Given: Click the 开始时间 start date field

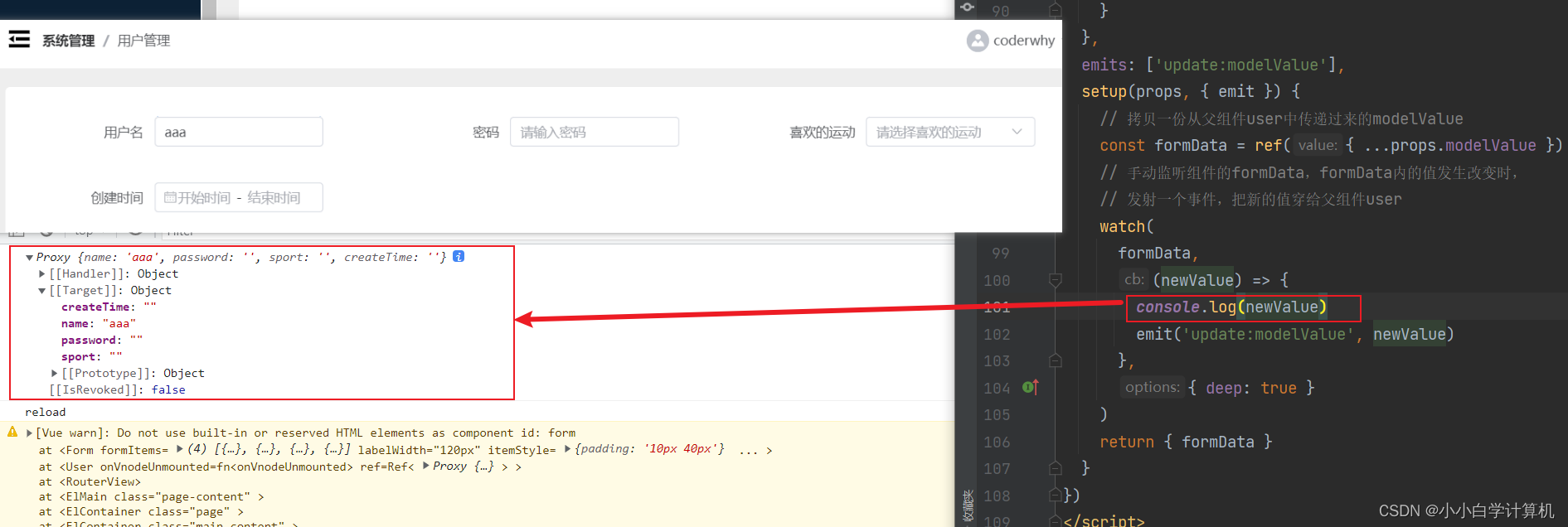Looking at the screenshot, I should point(204,197).
